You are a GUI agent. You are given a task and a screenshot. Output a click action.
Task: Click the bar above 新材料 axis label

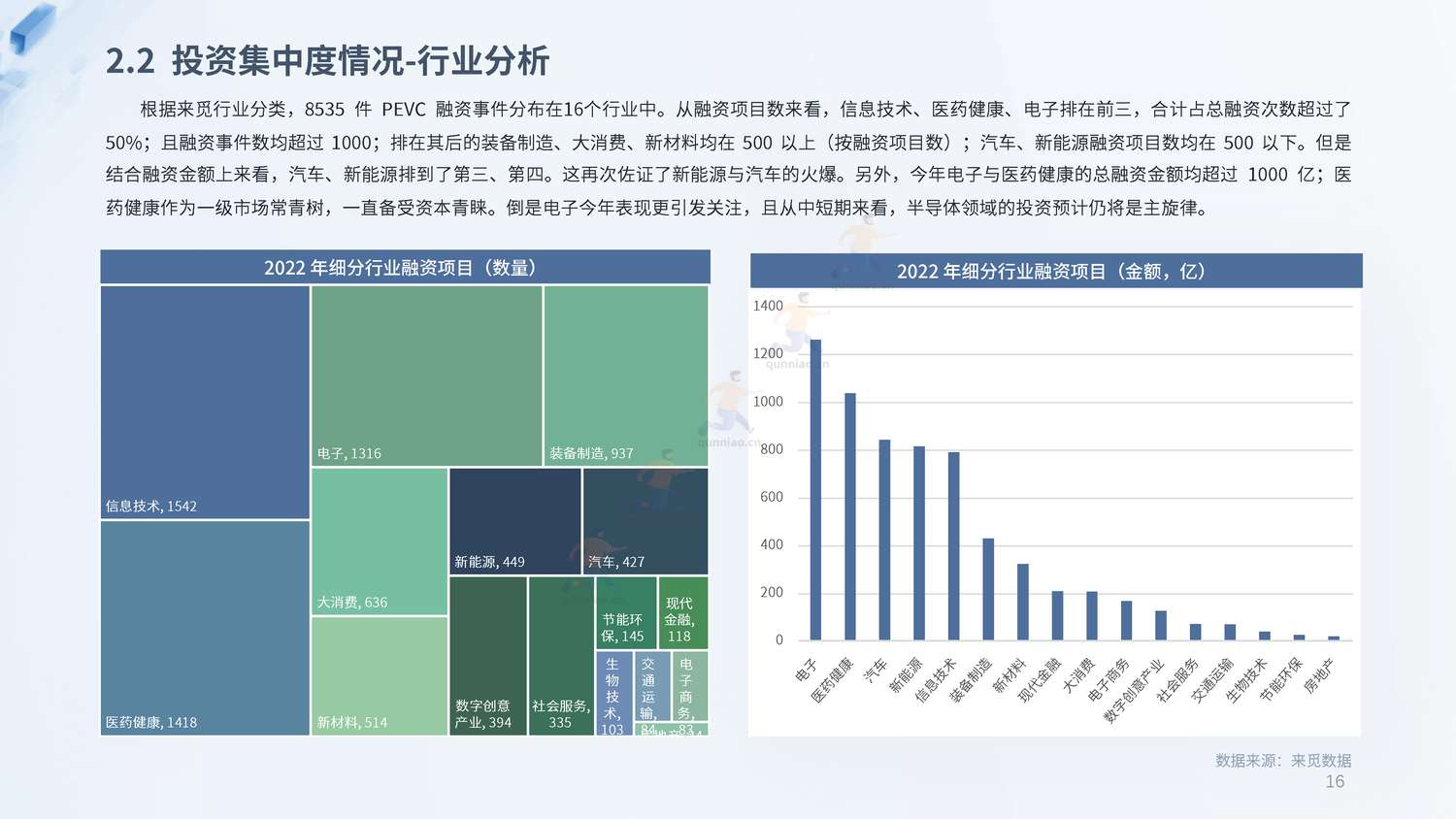[x=1023, y=602]
